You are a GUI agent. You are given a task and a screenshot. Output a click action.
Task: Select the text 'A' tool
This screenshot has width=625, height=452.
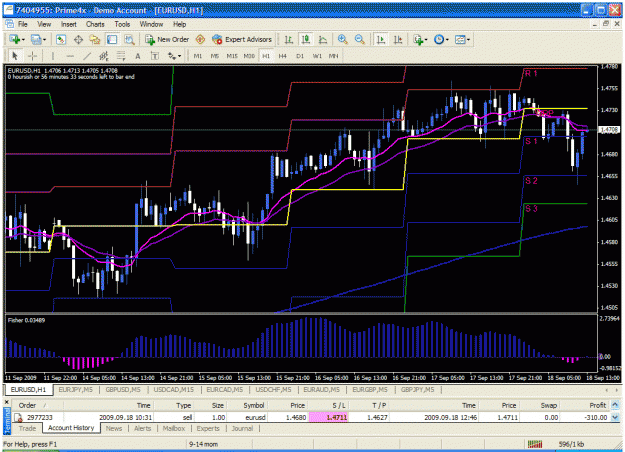point(138,56)
